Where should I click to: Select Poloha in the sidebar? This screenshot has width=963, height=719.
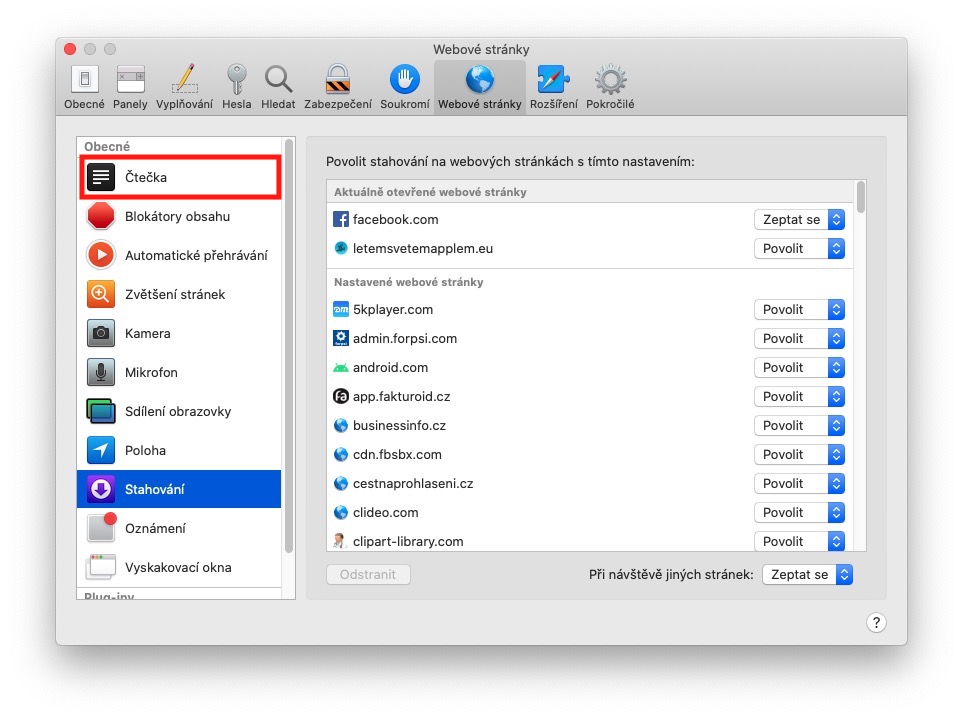click(179, 450)
